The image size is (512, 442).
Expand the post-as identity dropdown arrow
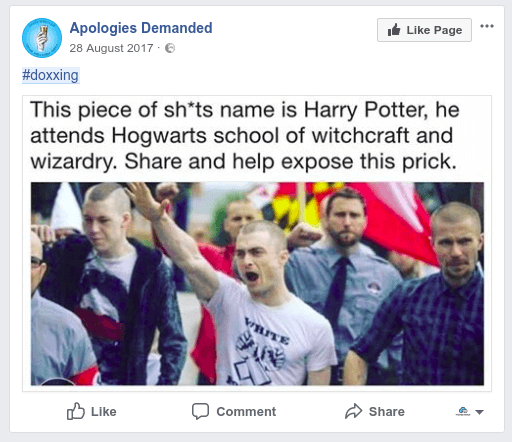point(479,412)
